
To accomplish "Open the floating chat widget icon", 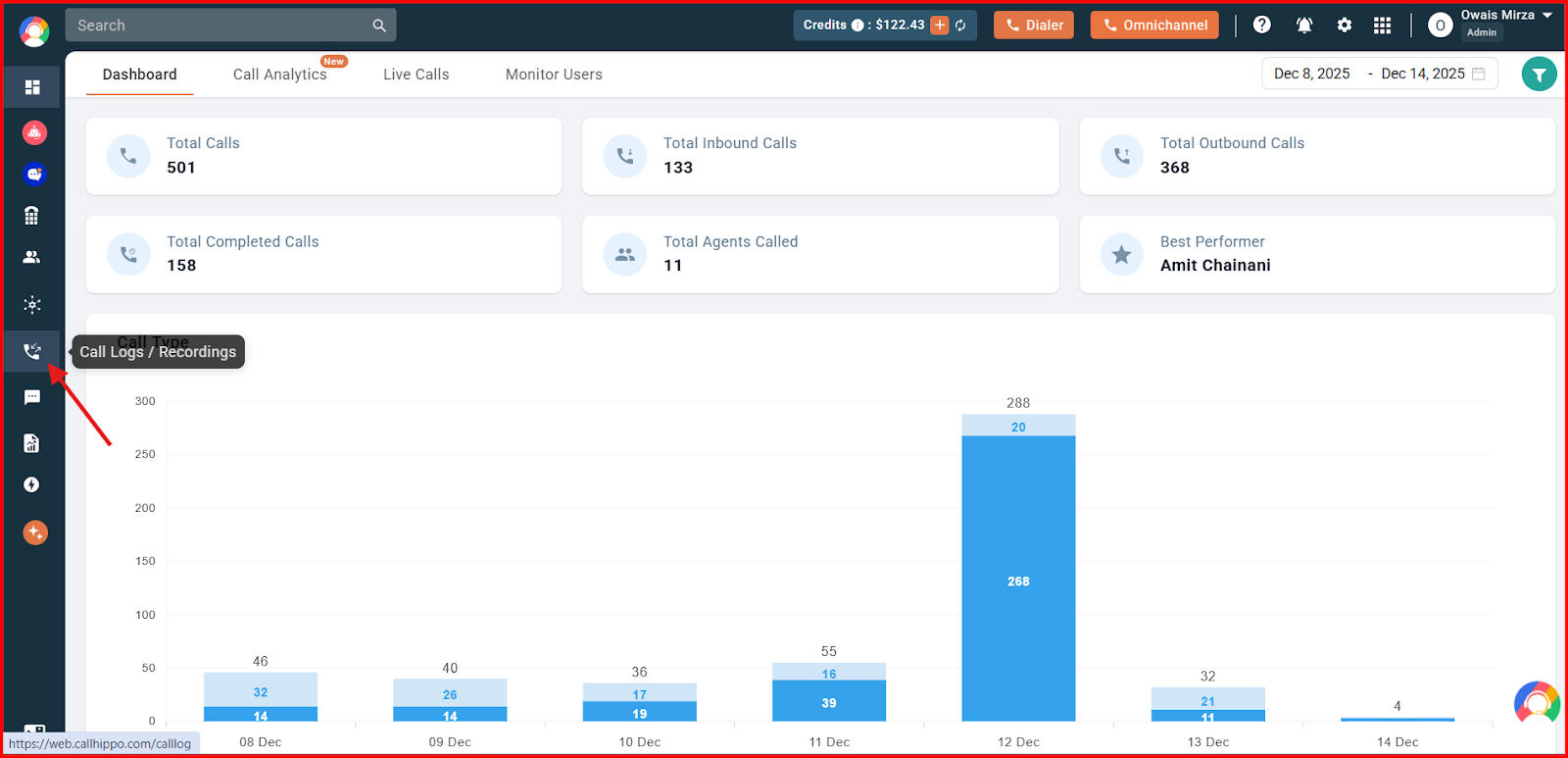I will [1537, 704].
